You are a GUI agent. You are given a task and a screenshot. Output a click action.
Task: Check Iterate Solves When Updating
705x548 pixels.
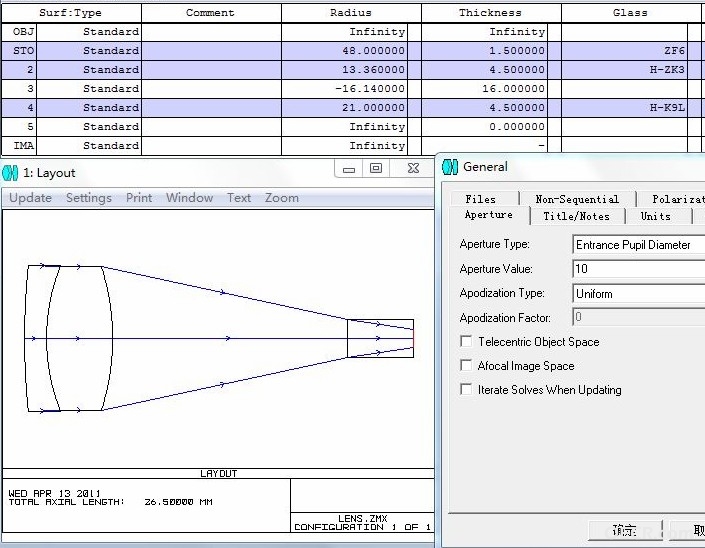pos(466,389)
